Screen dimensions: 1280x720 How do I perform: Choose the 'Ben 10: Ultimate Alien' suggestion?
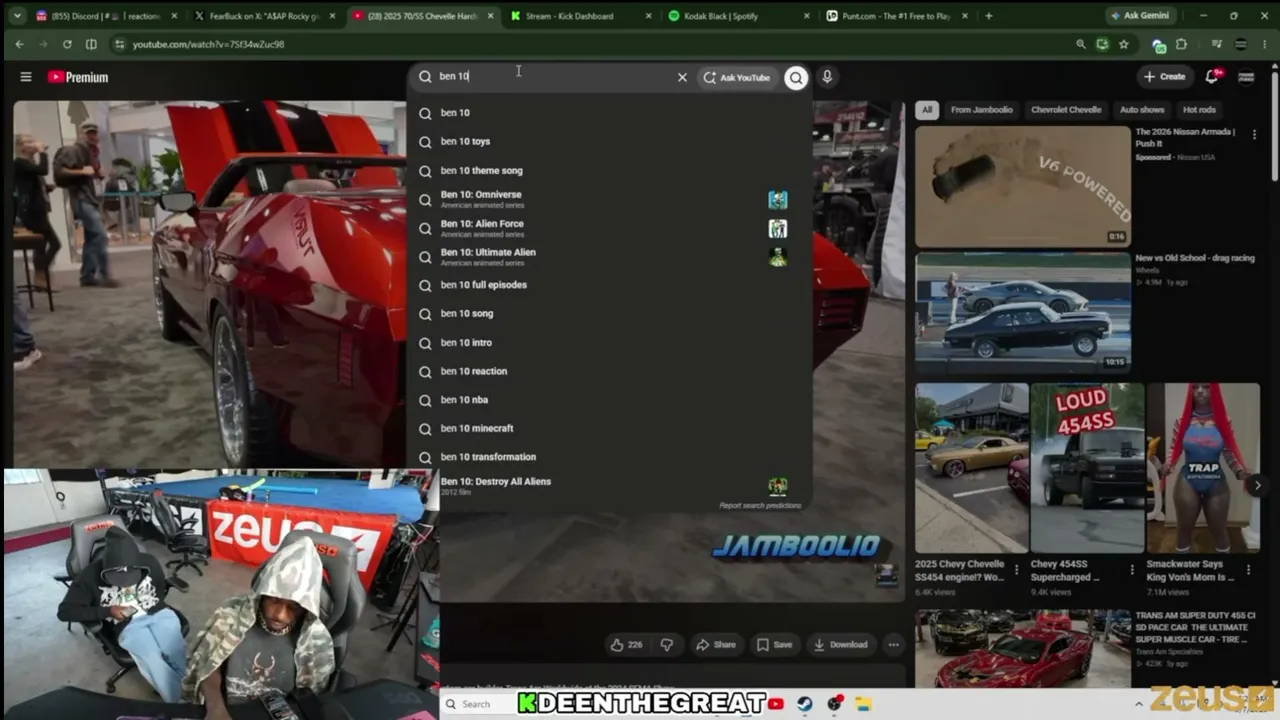(610, 256)
